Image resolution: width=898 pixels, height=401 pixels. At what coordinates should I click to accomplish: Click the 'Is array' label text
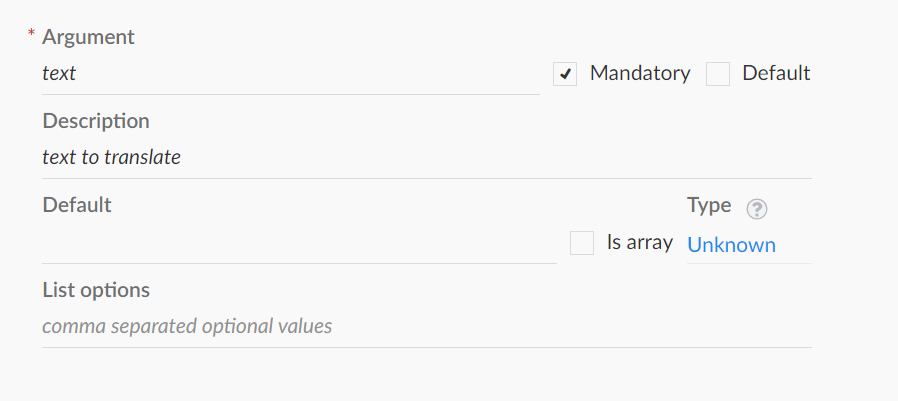(x=640, y=242)
